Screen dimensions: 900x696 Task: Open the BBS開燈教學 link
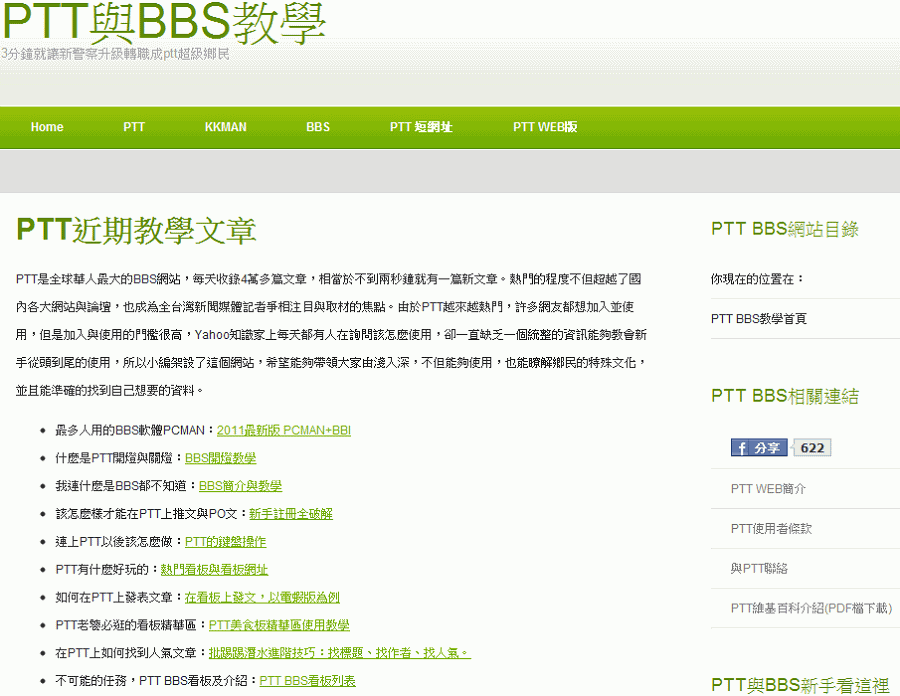(x=220, y=458)
